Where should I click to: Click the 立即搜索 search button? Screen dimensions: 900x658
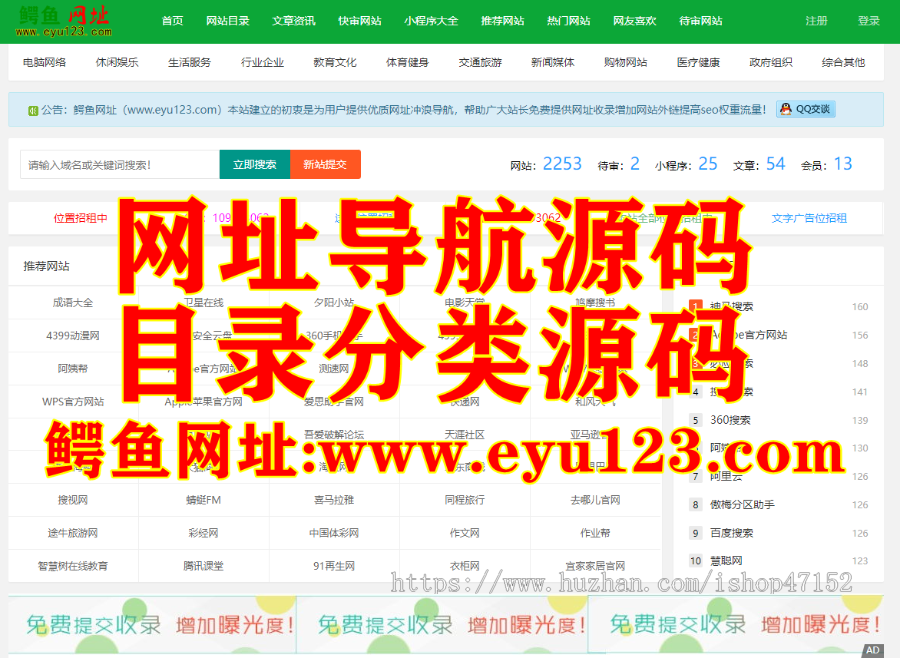254,165
